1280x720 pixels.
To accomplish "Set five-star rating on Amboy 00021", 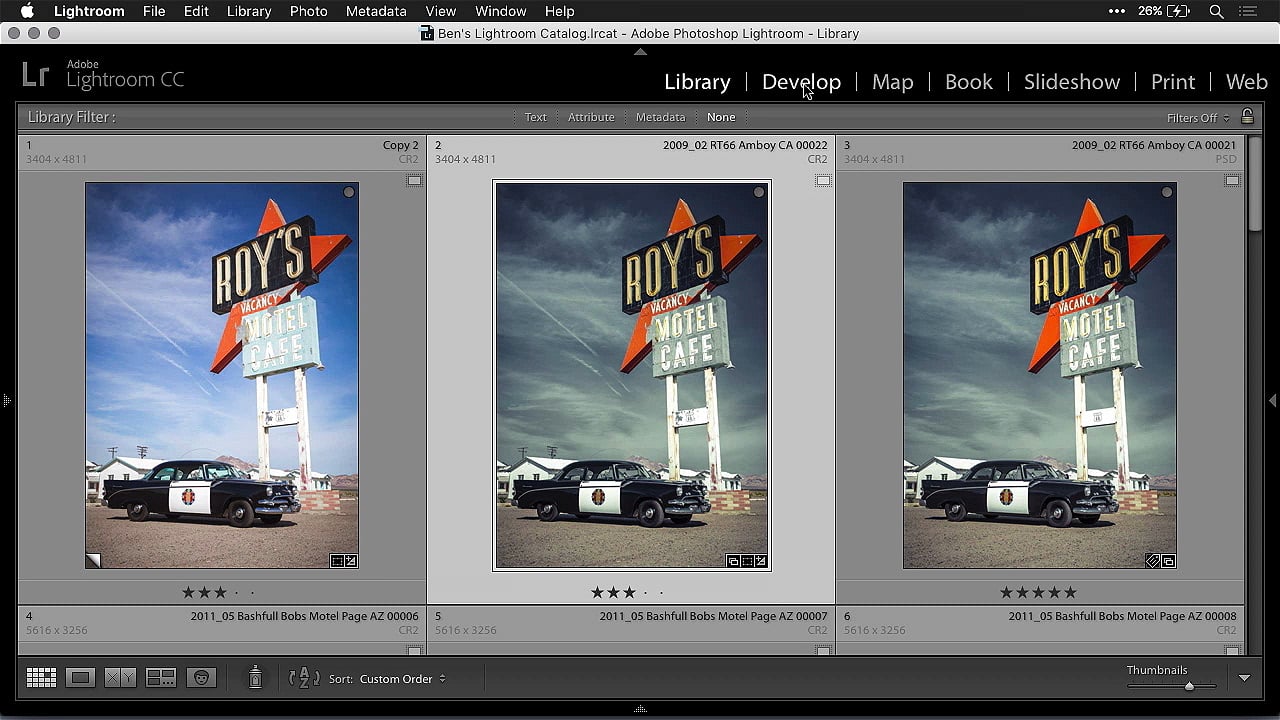I will point(1071,592).
